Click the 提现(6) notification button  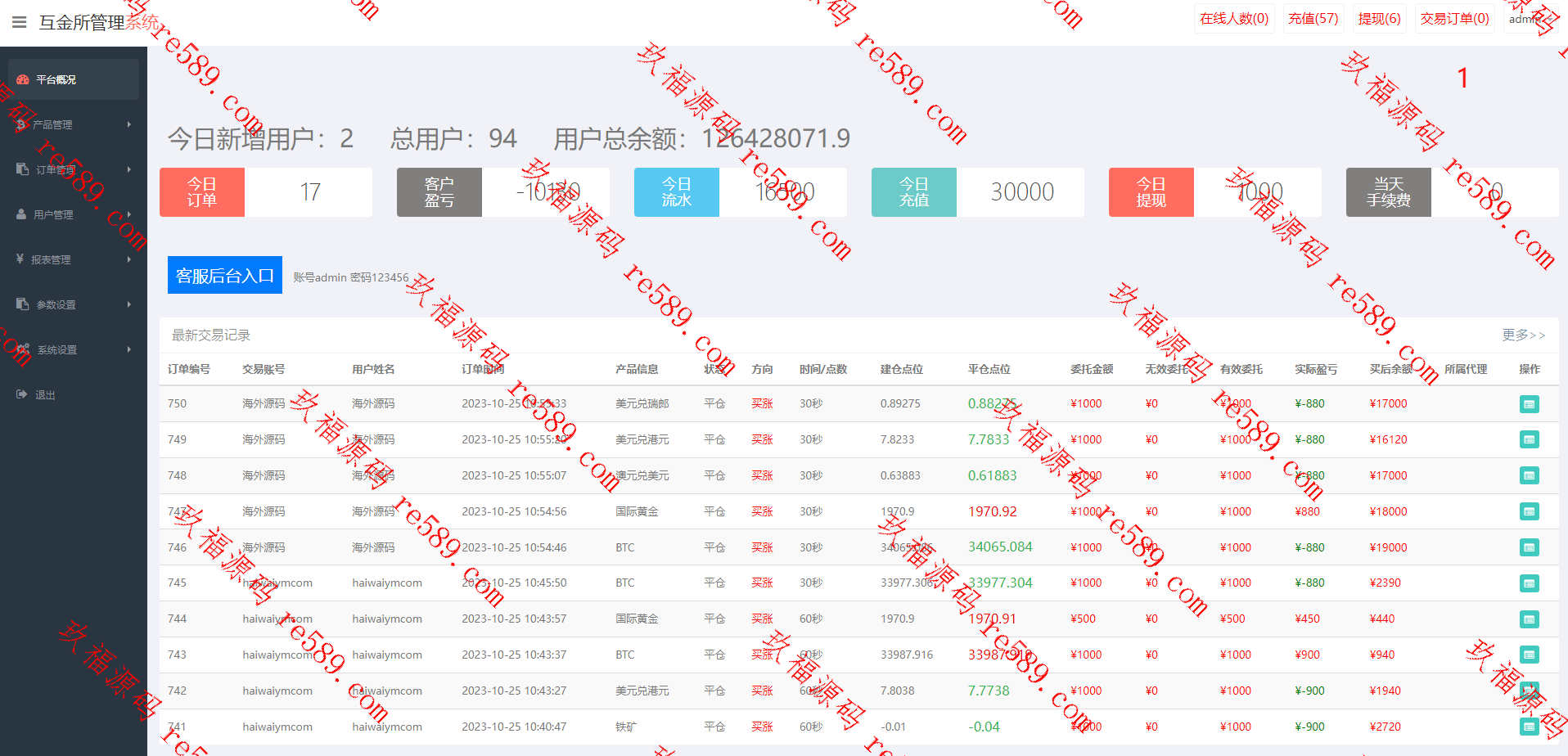[x=1379, y=18]
